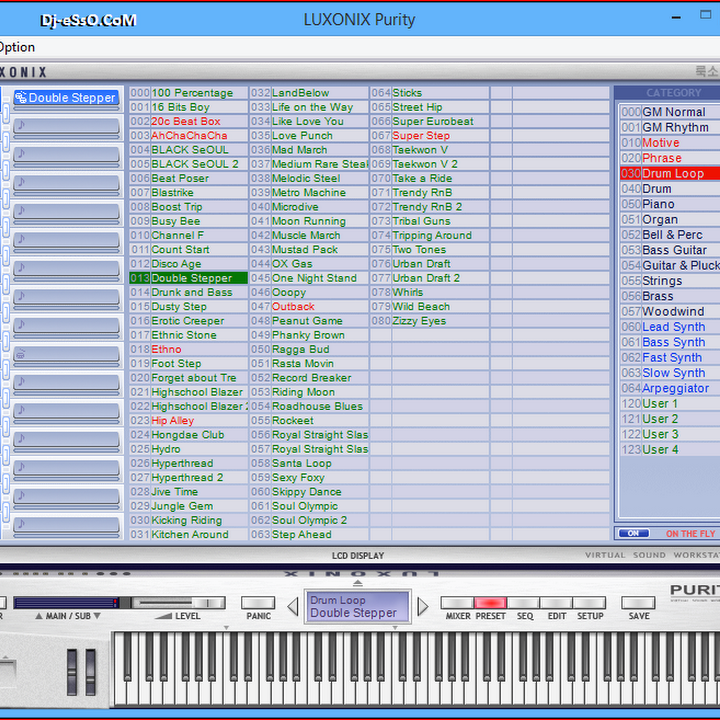Choose preset 067 Super Step

click(429, 135)
